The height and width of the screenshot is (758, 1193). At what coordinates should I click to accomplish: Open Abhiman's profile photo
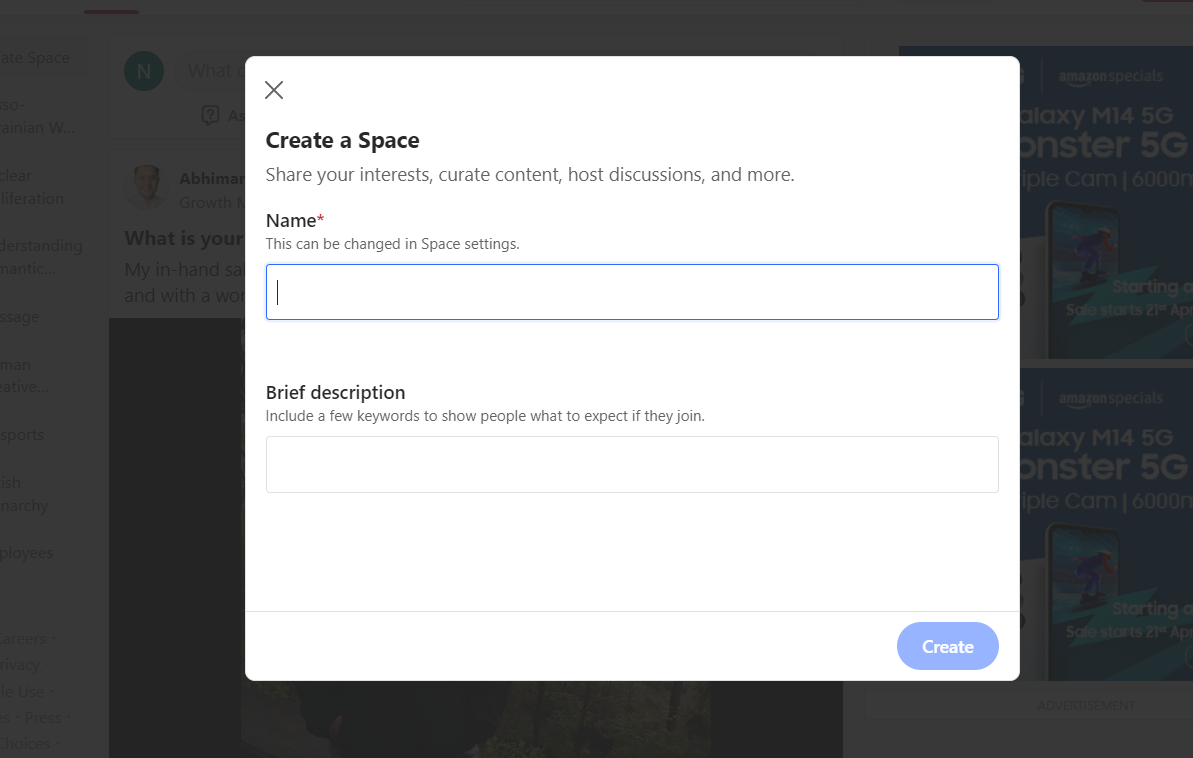(146, 187)
